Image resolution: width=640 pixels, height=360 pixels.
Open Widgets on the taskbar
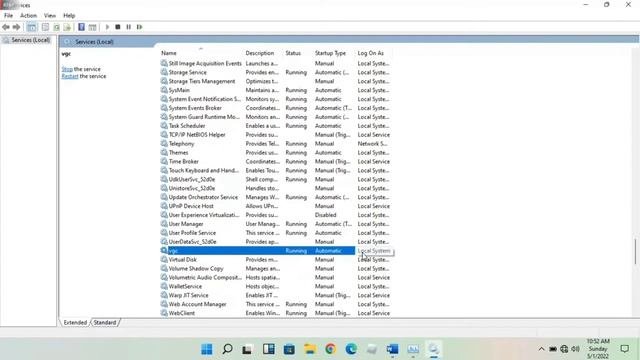(269, 349)
